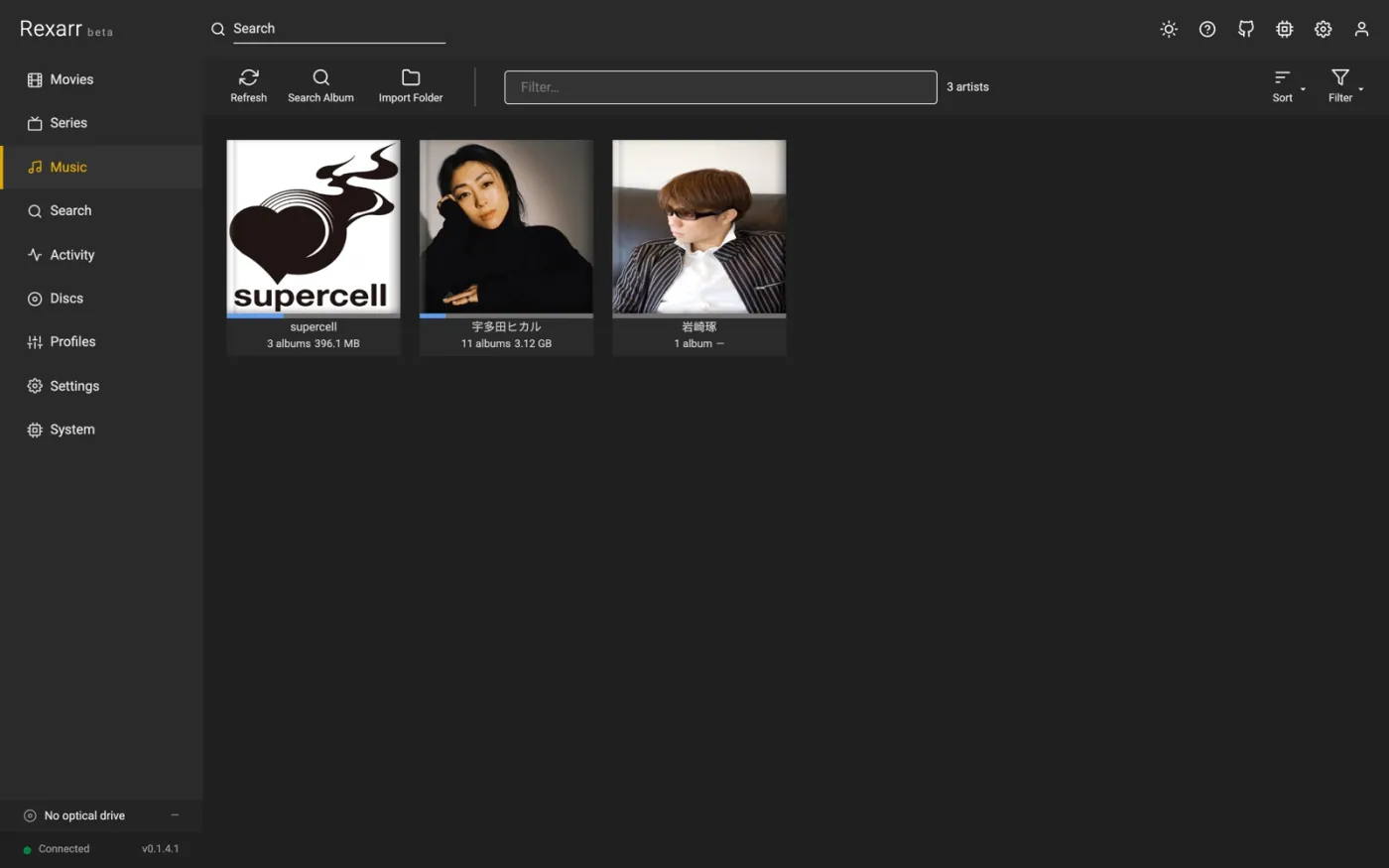The width and height of the screenshot is (1389, 868).
Task: Open the help question mark icon
Action: (x=1207, y=29)
